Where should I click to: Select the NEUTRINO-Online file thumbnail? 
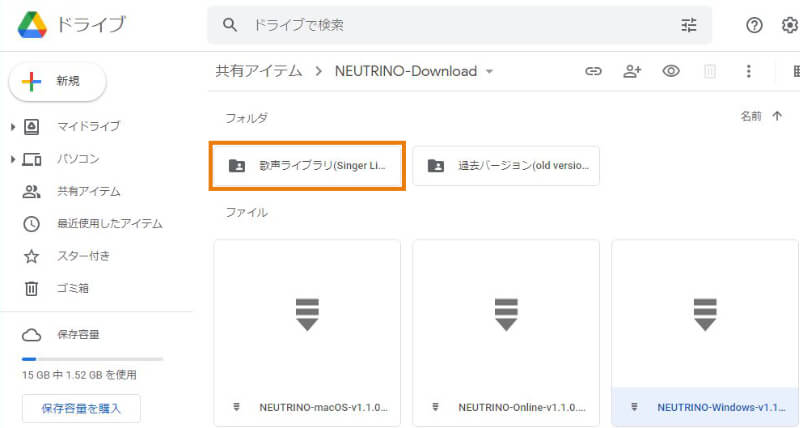point(506,315)
